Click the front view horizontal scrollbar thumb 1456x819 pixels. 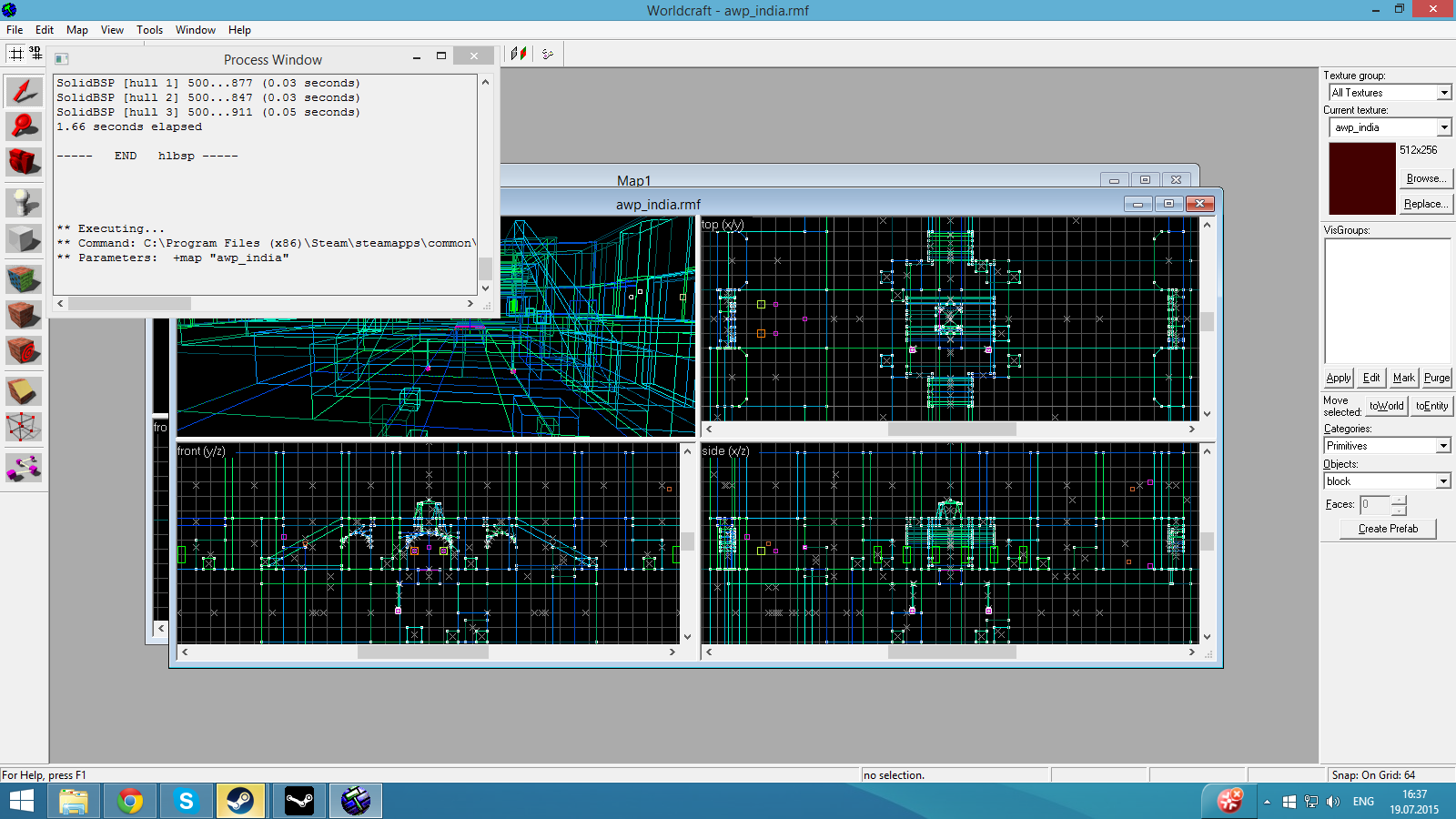pos(423,652)
